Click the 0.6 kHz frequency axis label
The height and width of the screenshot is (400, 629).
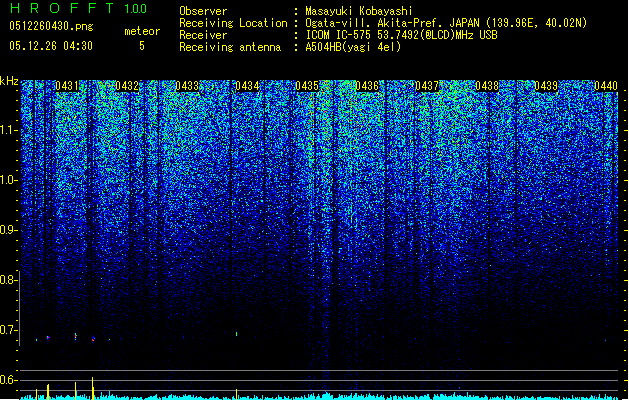pyautogui.click(x=8, y=380)
